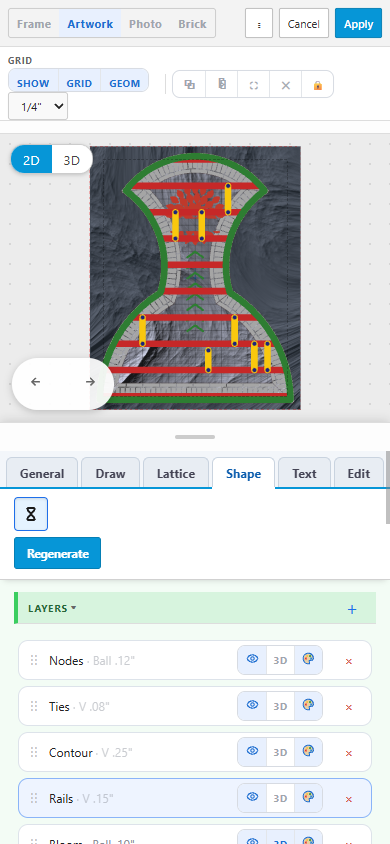Click the right arrow on the canvas pad
The height and width of the screenshot is (844, 390).
coord(90,382)
